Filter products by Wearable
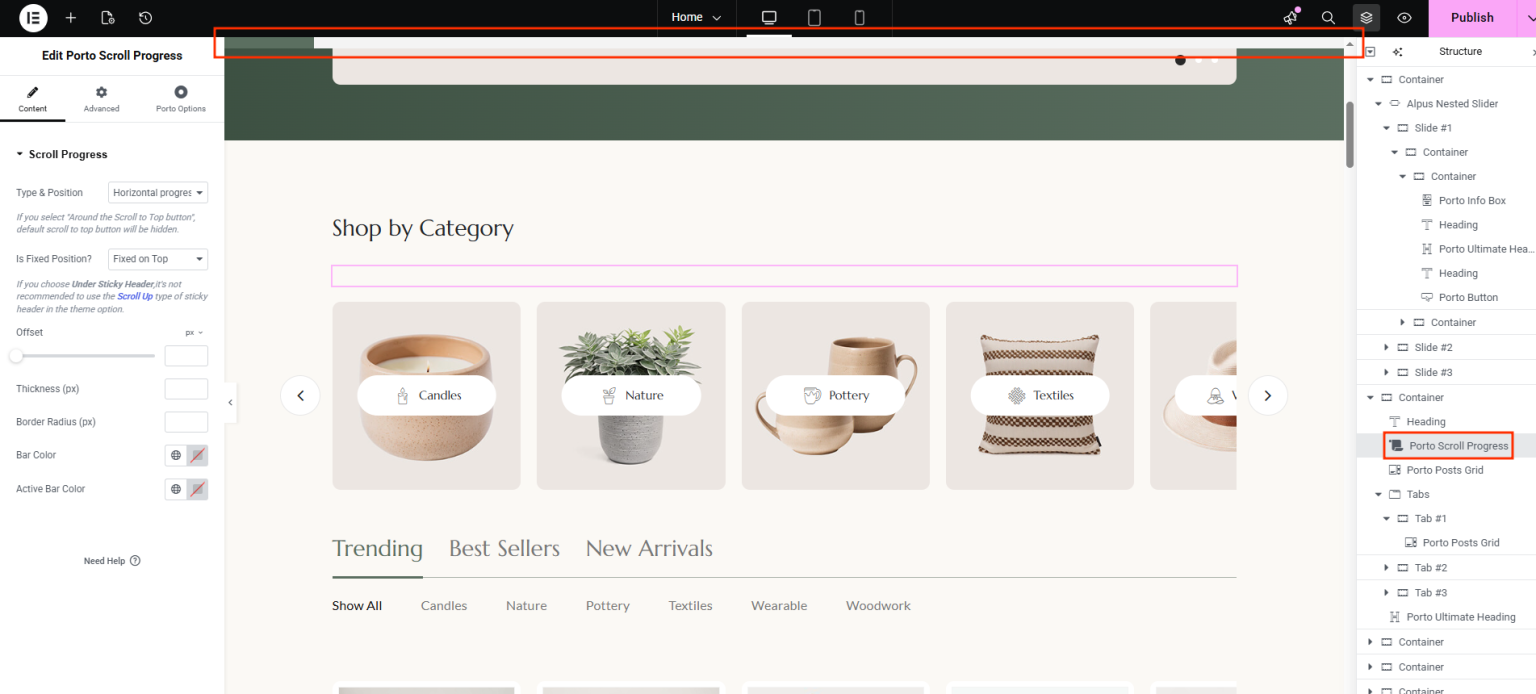 (779, 606)
